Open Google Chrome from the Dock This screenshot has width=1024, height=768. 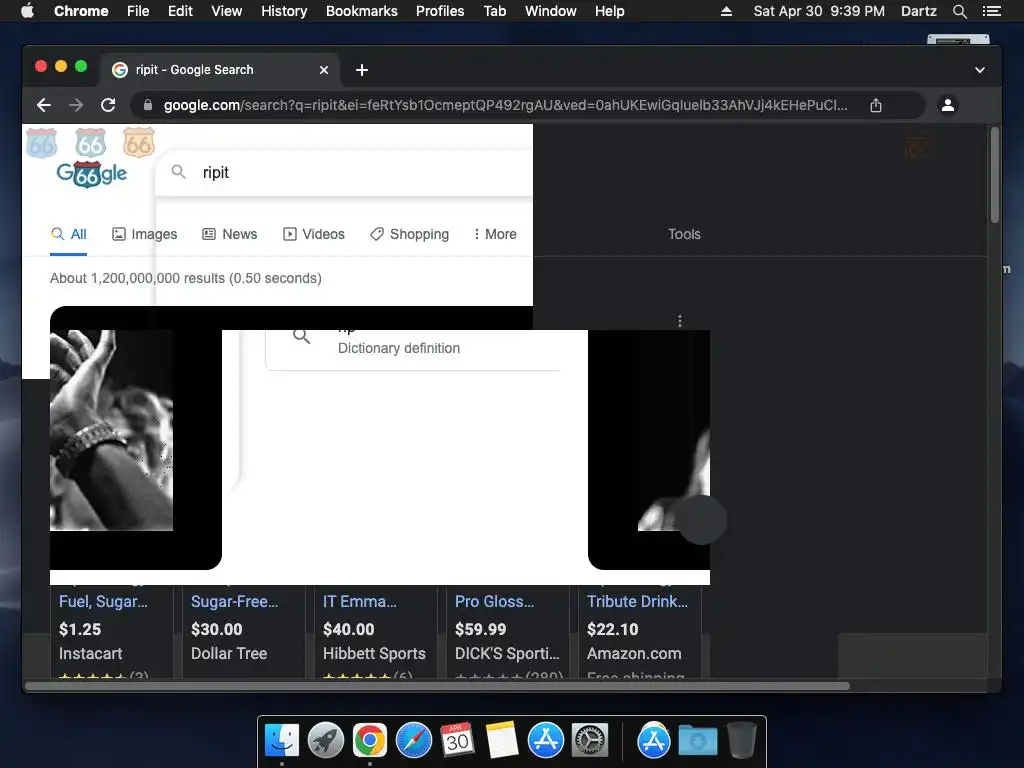coord(370,741)
